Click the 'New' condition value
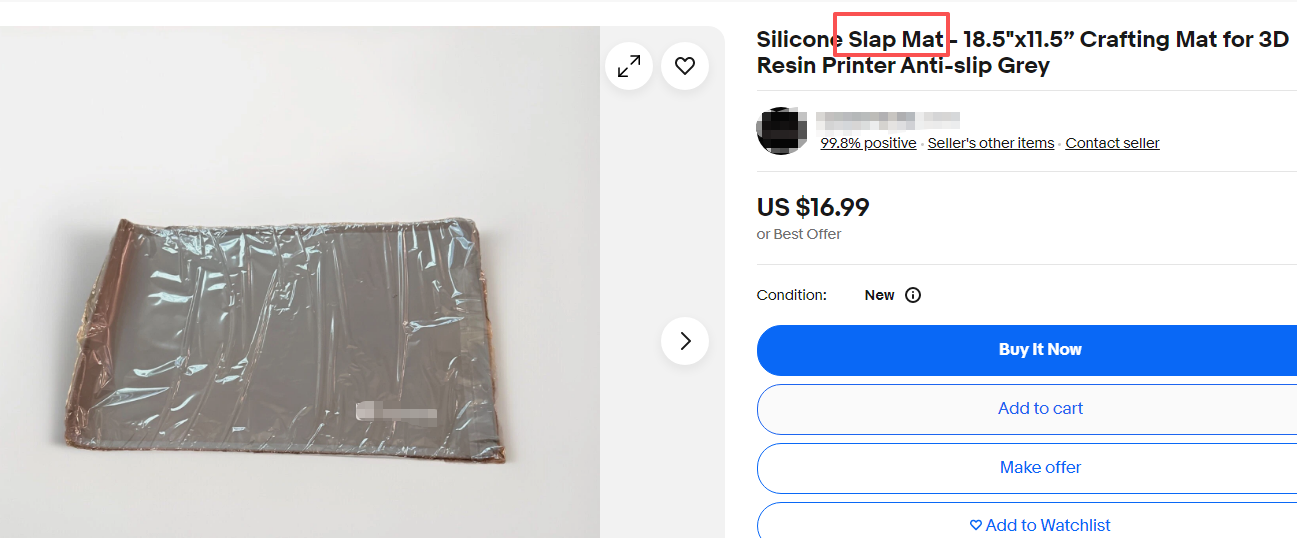The height and width of the screenshot is (538, 1297). coord(879,295)
